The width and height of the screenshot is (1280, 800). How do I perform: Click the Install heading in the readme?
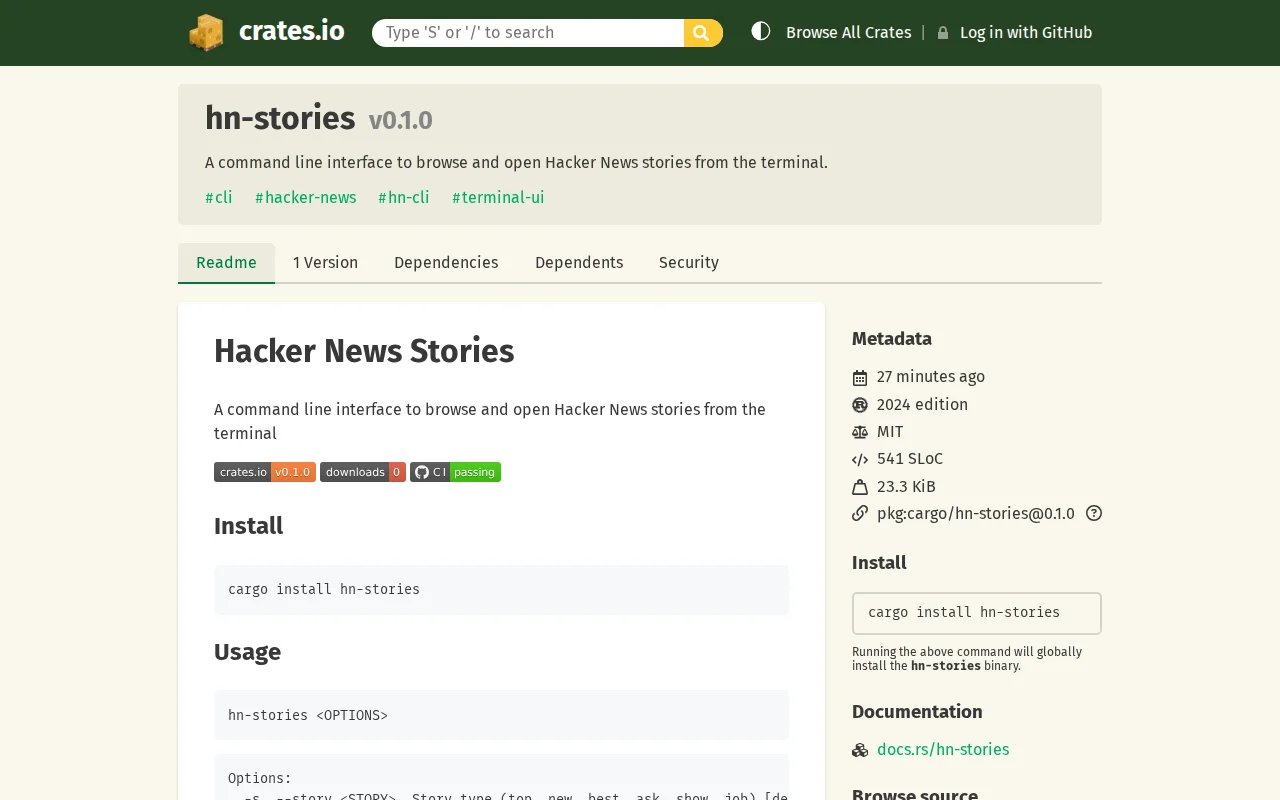(248, 526)
